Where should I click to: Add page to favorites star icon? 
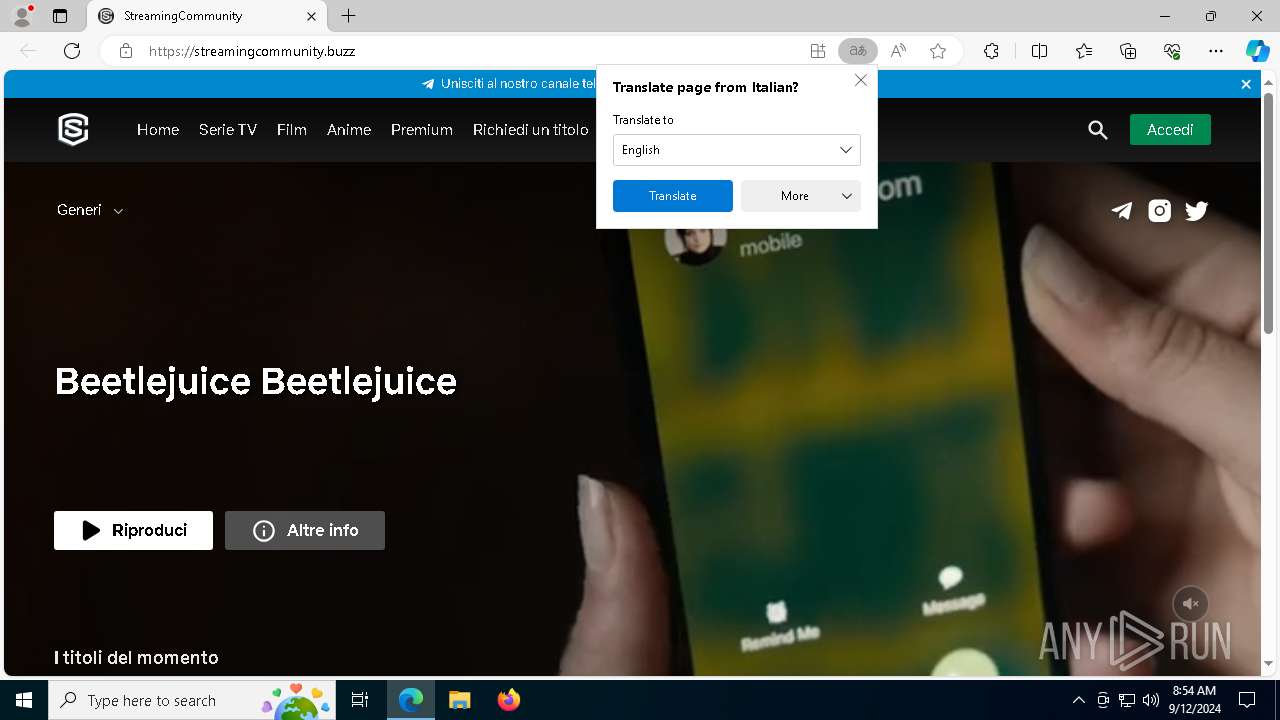pyautogui.click(x=938, y=51)
